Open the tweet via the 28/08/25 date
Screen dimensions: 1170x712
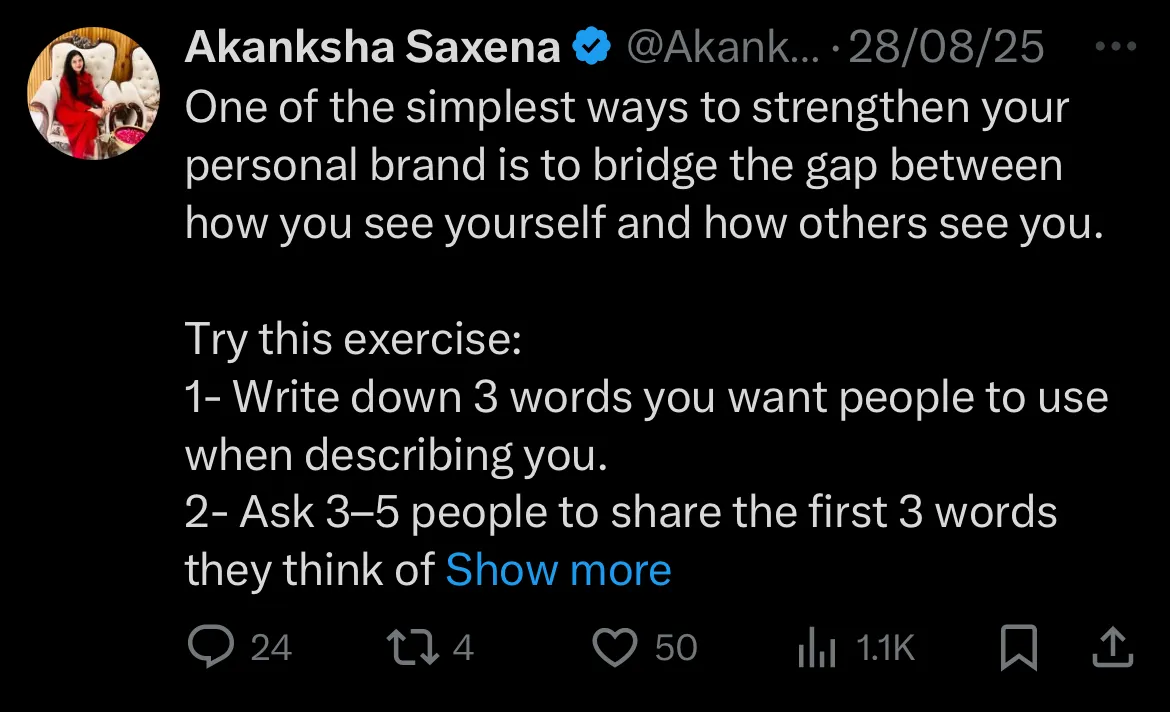tap(946, 47)
